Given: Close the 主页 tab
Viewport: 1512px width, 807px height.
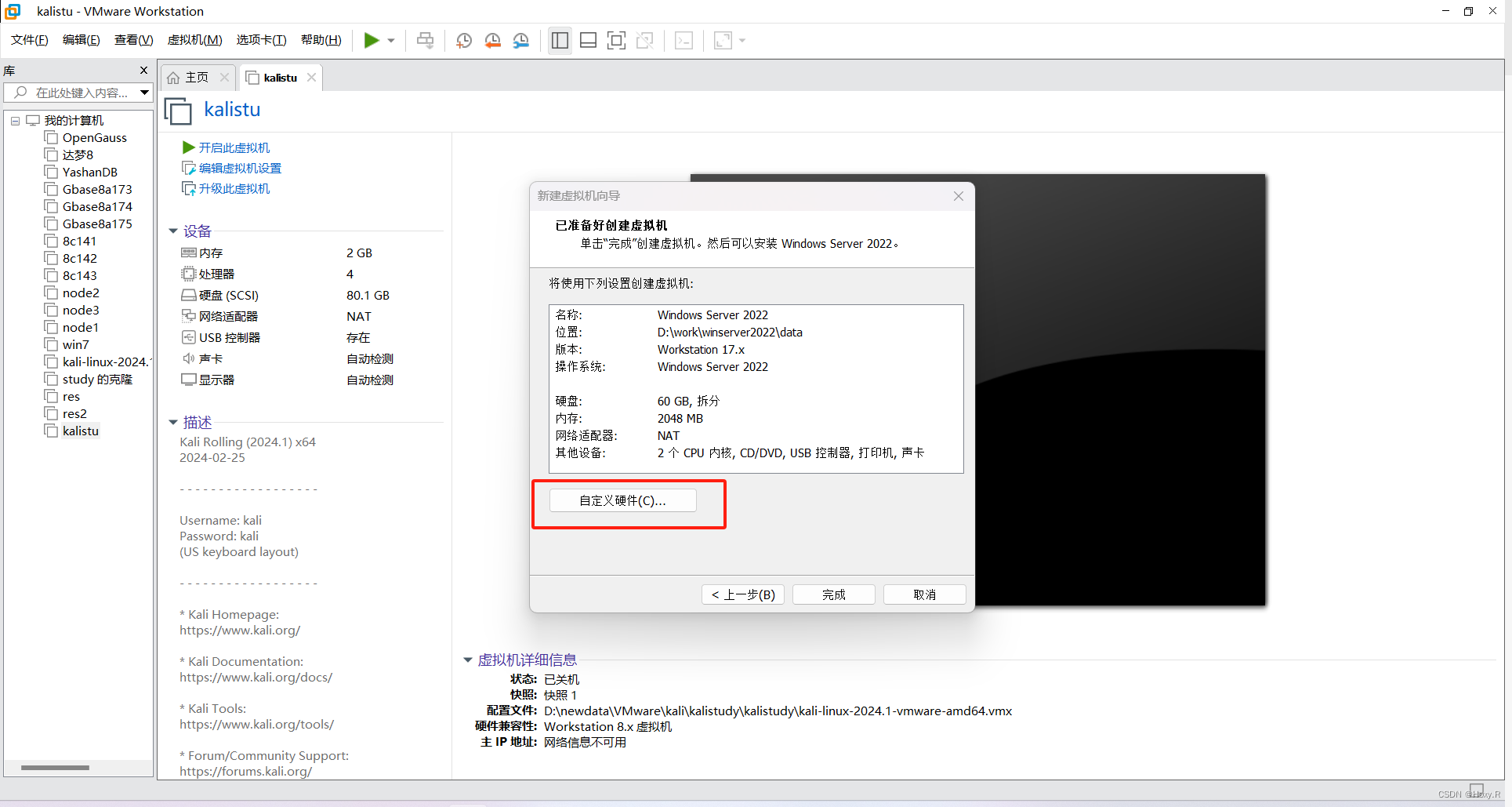Looking at the screenshot, I should point(225,77).
